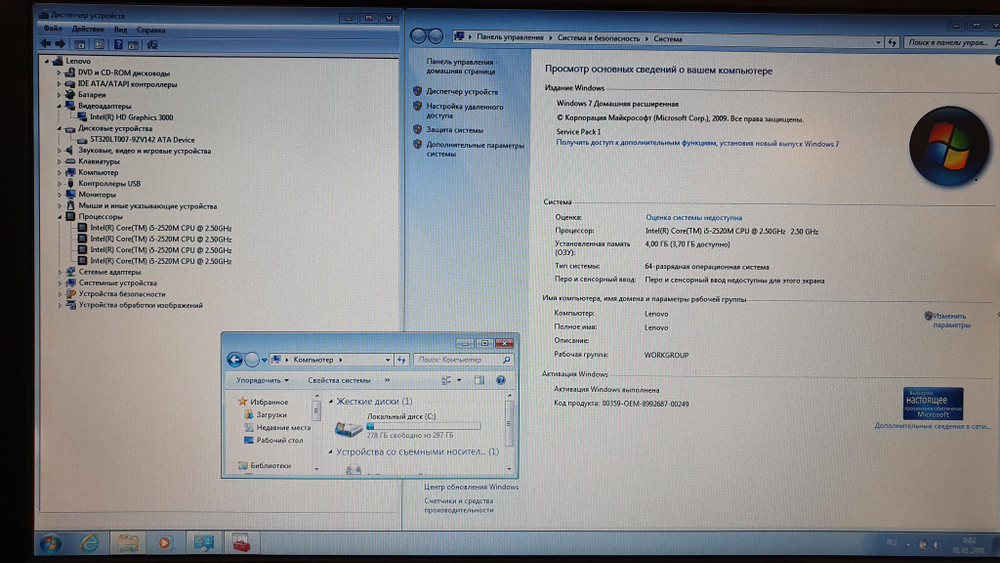Viewport: 1000px width, 563px height.
Task: Toggle preview pane icon in explorer toolbar
Action: point(479,380)
